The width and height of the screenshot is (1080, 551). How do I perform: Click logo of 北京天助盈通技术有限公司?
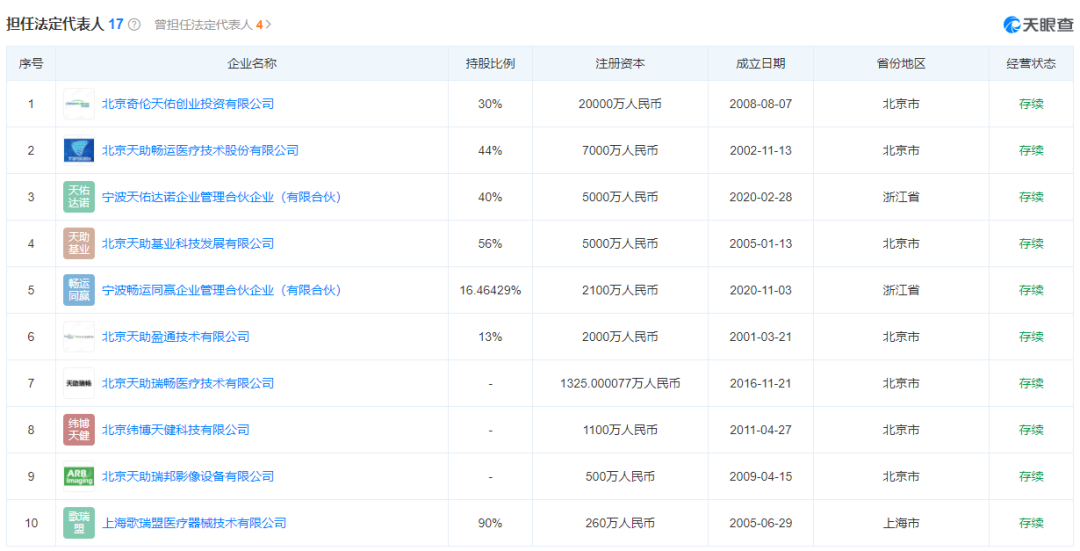point(79,337)
